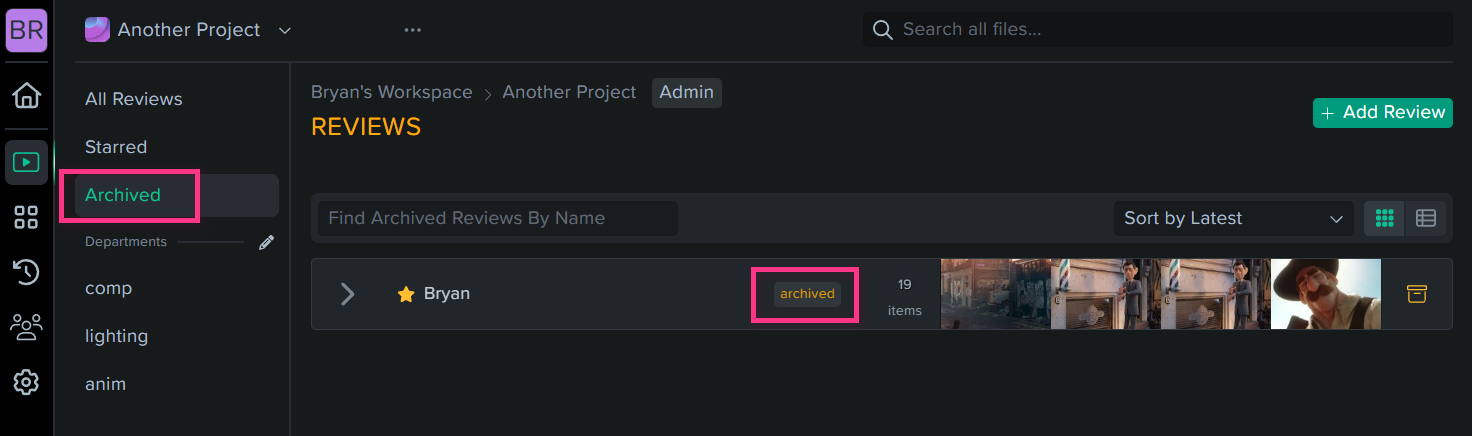This screenshot has width=1472, height=436.
Task: Switch to list table view layout
Action: coord(1426,218)
